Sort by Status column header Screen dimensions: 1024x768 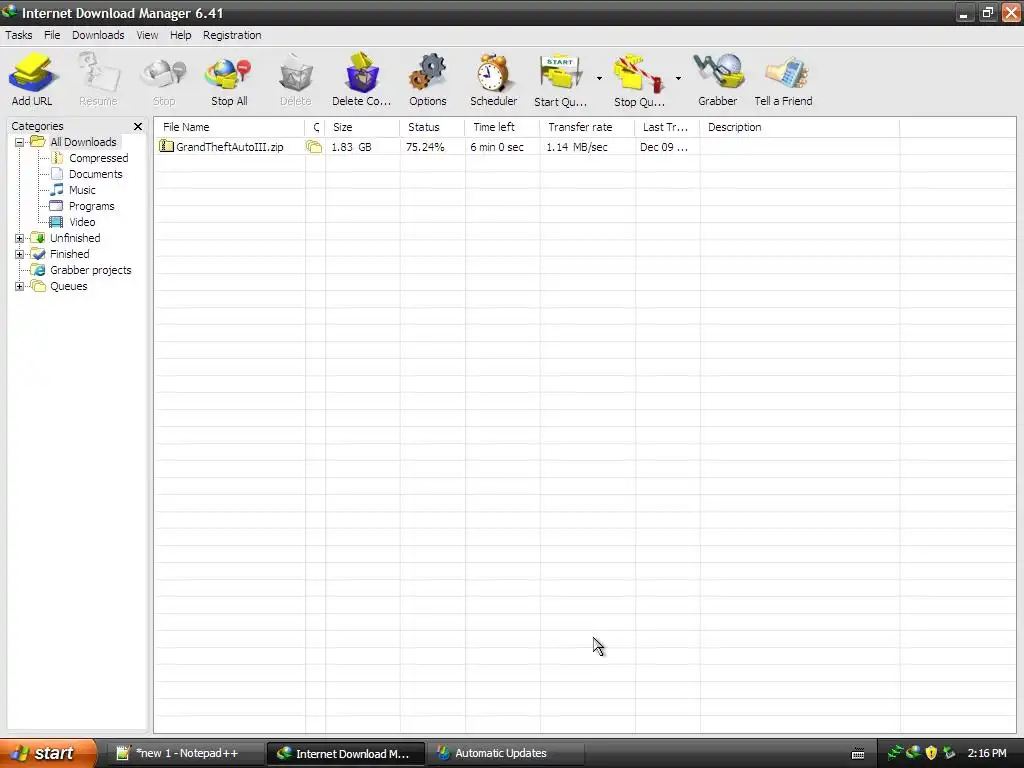[x=432, y=127]
